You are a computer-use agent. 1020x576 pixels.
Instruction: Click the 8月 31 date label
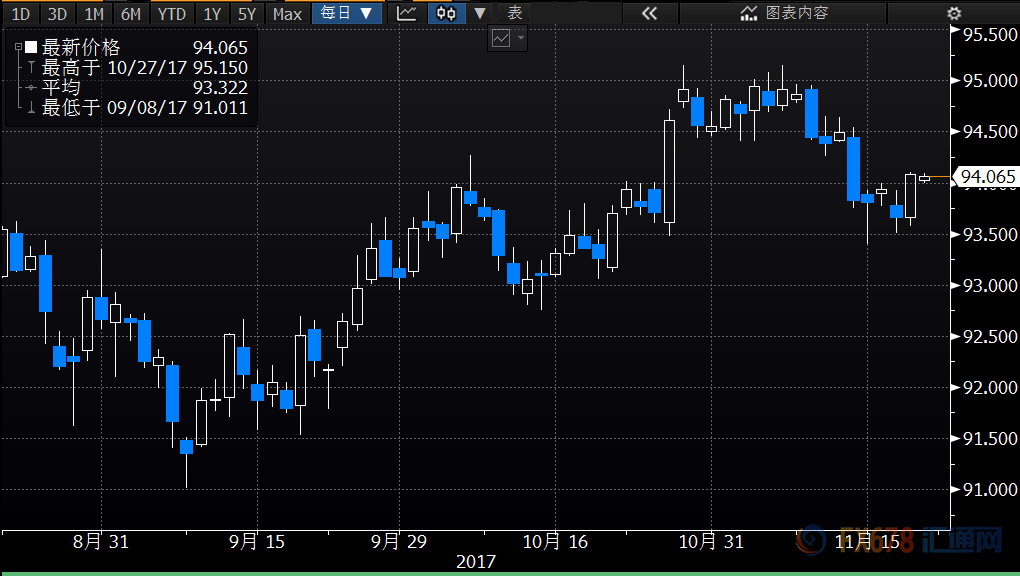[101, 542]
